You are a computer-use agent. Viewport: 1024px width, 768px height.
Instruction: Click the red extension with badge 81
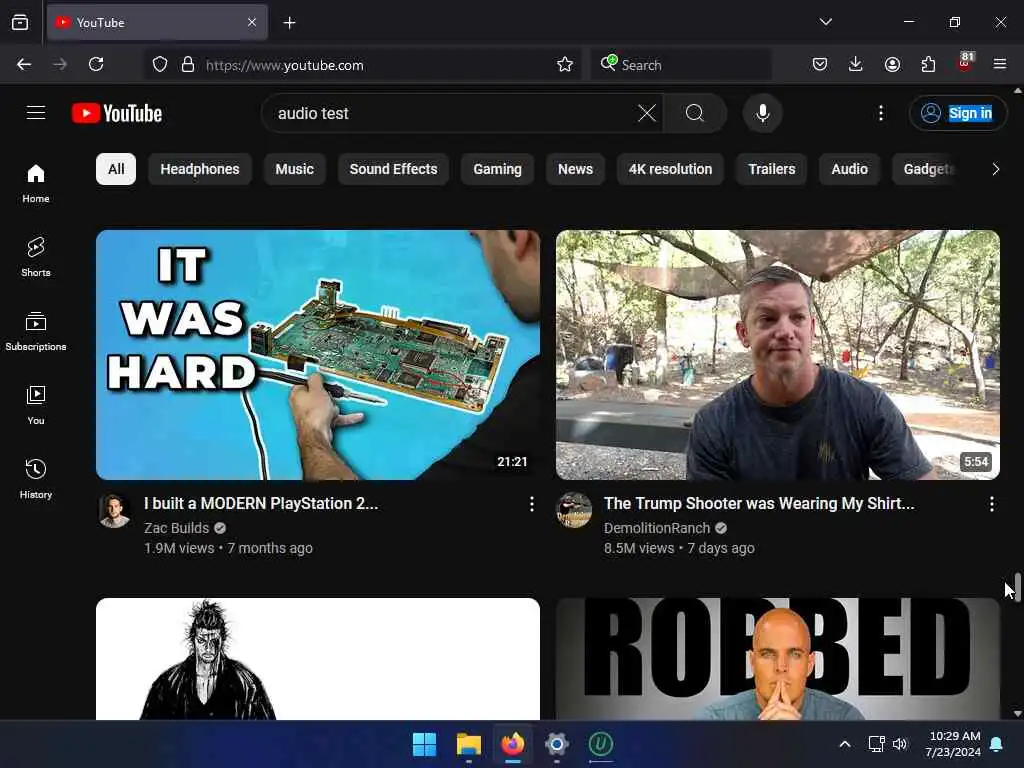(x=965, y=63)
